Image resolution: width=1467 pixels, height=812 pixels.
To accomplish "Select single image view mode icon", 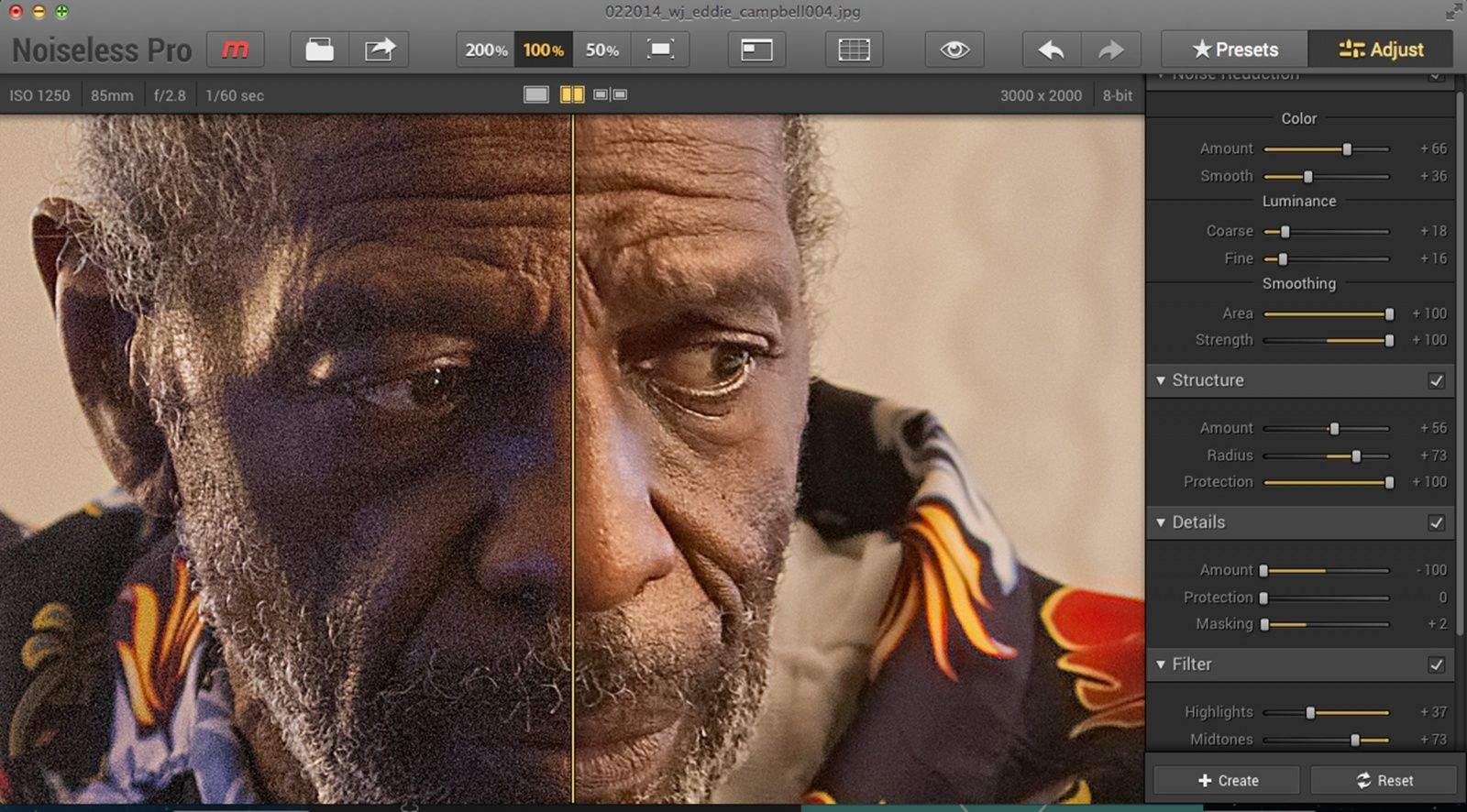I will (536, 94).
